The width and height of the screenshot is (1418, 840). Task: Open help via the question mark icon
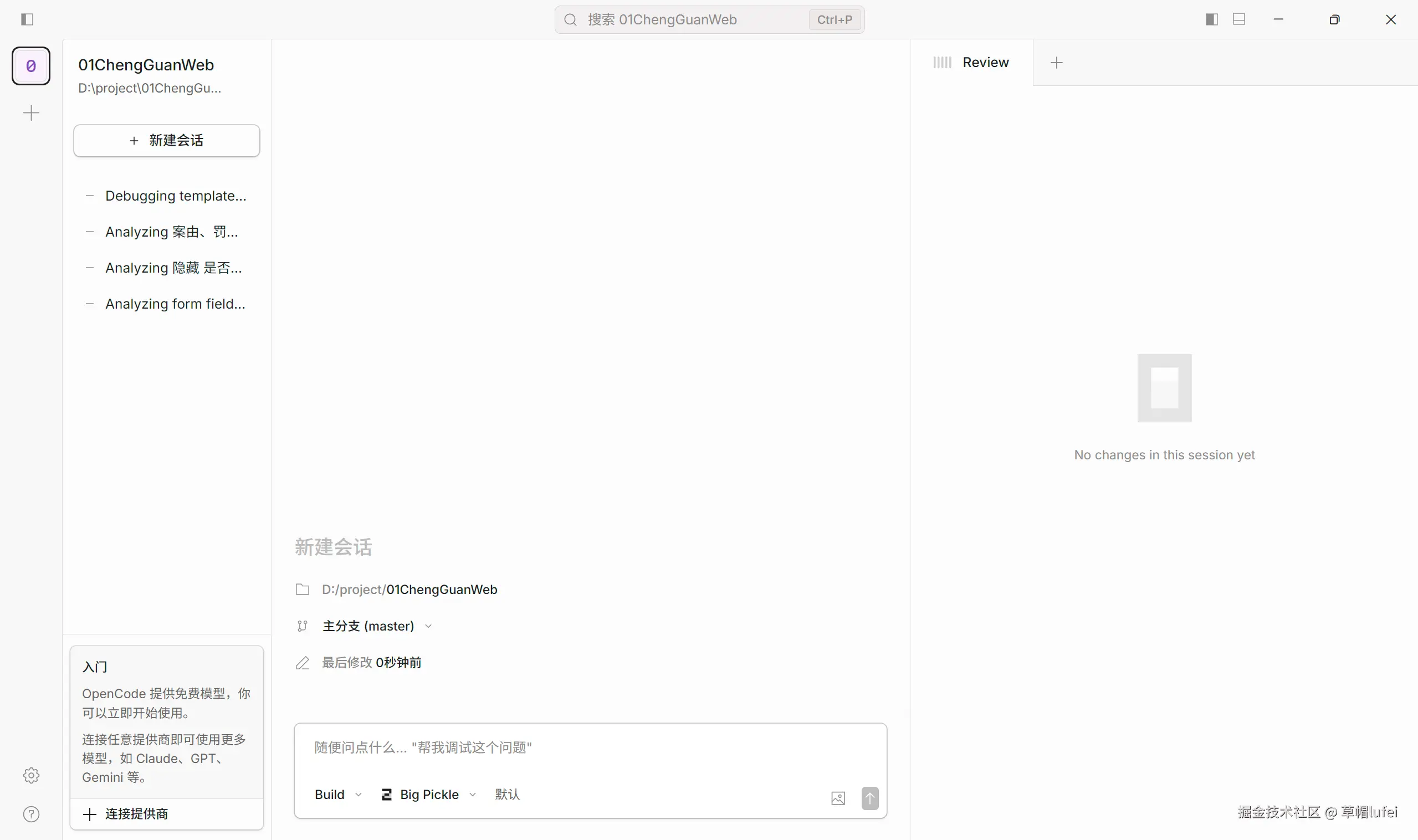point(31,814)
